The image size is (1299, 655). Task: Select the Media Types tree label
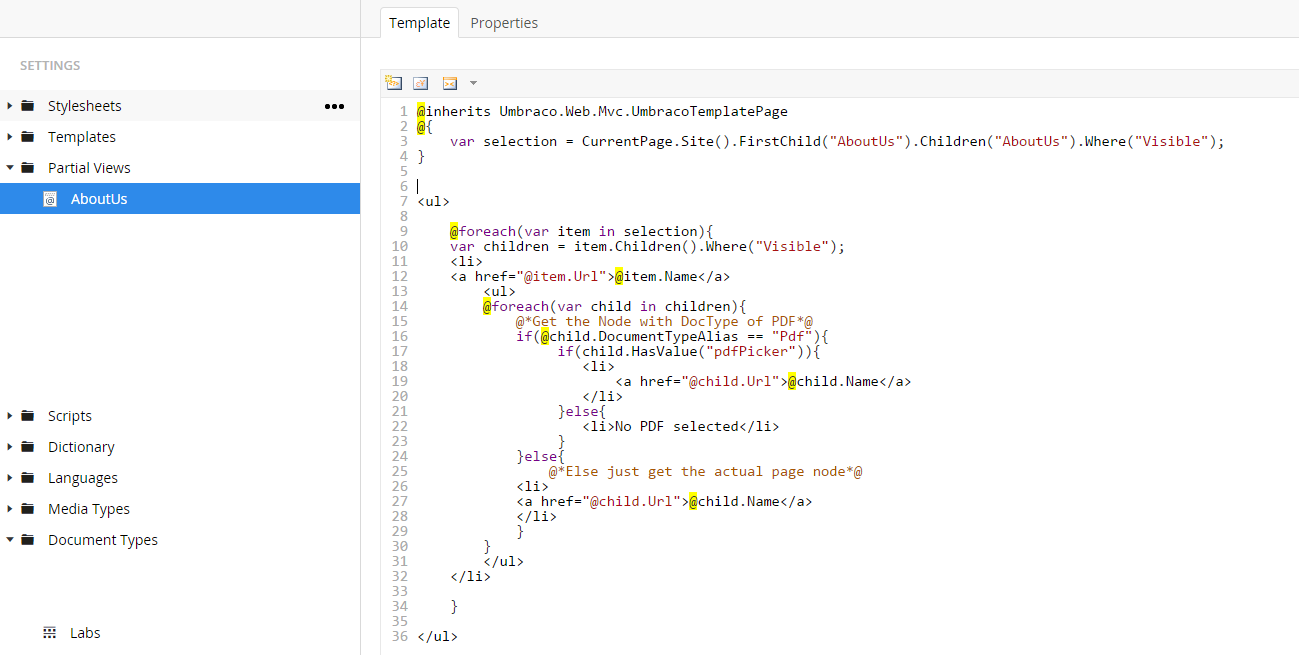coord(89,509)
